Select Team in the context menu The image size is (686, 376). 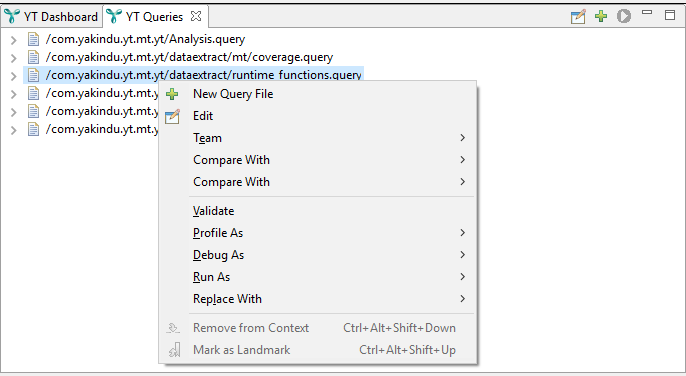pyautogui.click(x=318, y=138)
